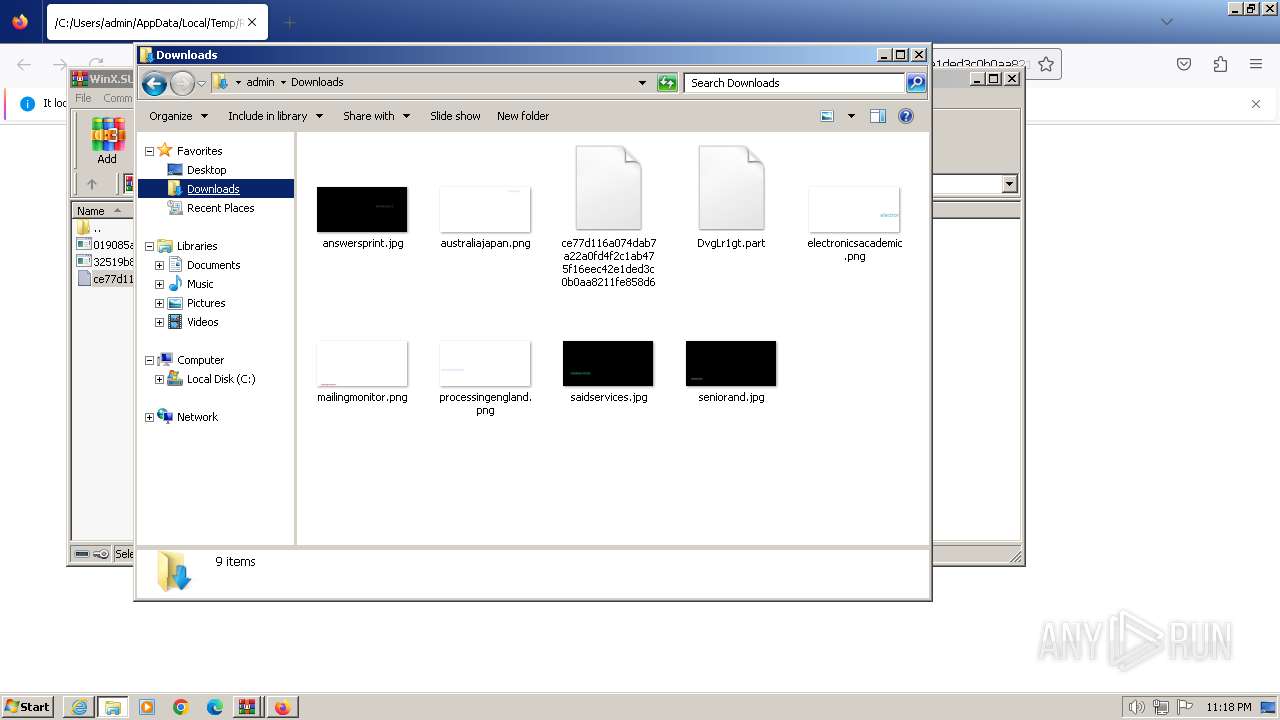This screenshot has width=1280, height=720.
Task: Click admin in the address breadcrumb
Action: coord(260,83)
